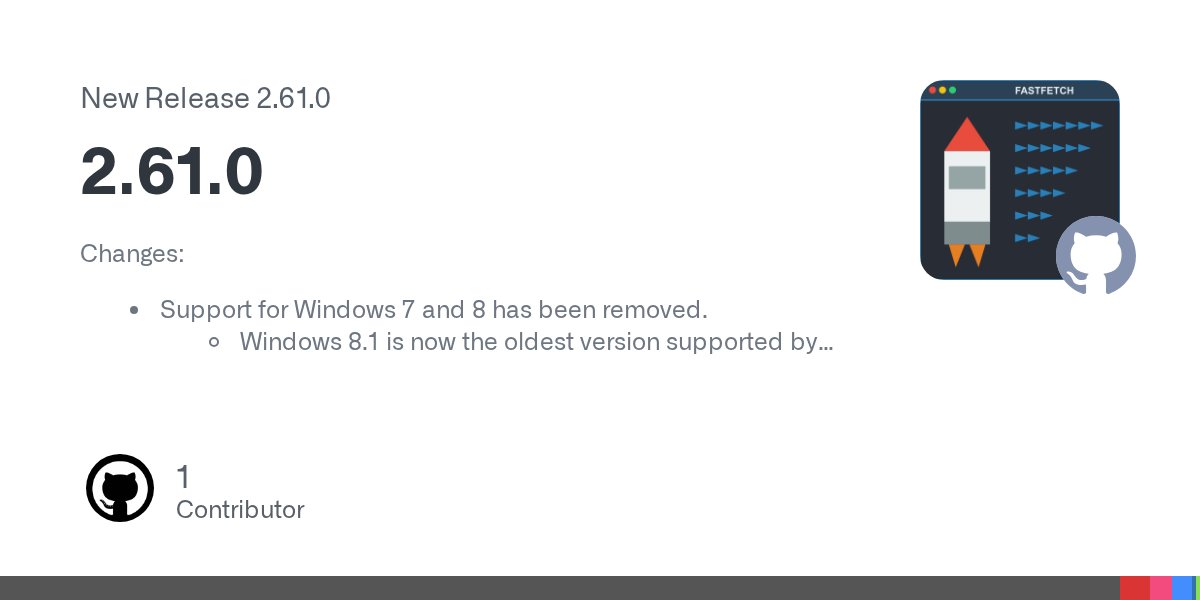The image size is (1200, 600).
Task: Click the pink language bar segment
Action: coord(1161,588)
